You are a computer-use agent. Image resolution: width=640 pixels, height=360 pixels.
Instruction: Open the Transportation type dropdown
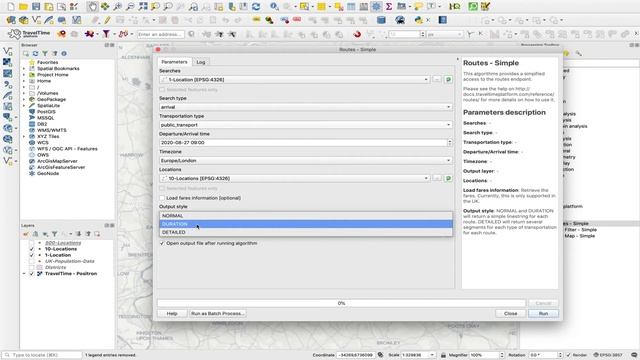pos(306,125)
